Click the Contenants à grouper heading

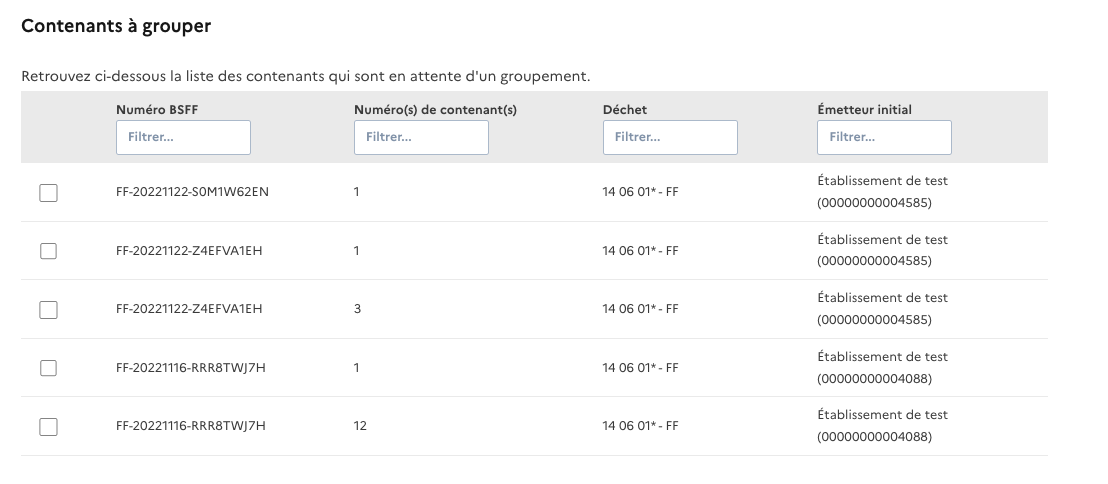tap(116, 27)
